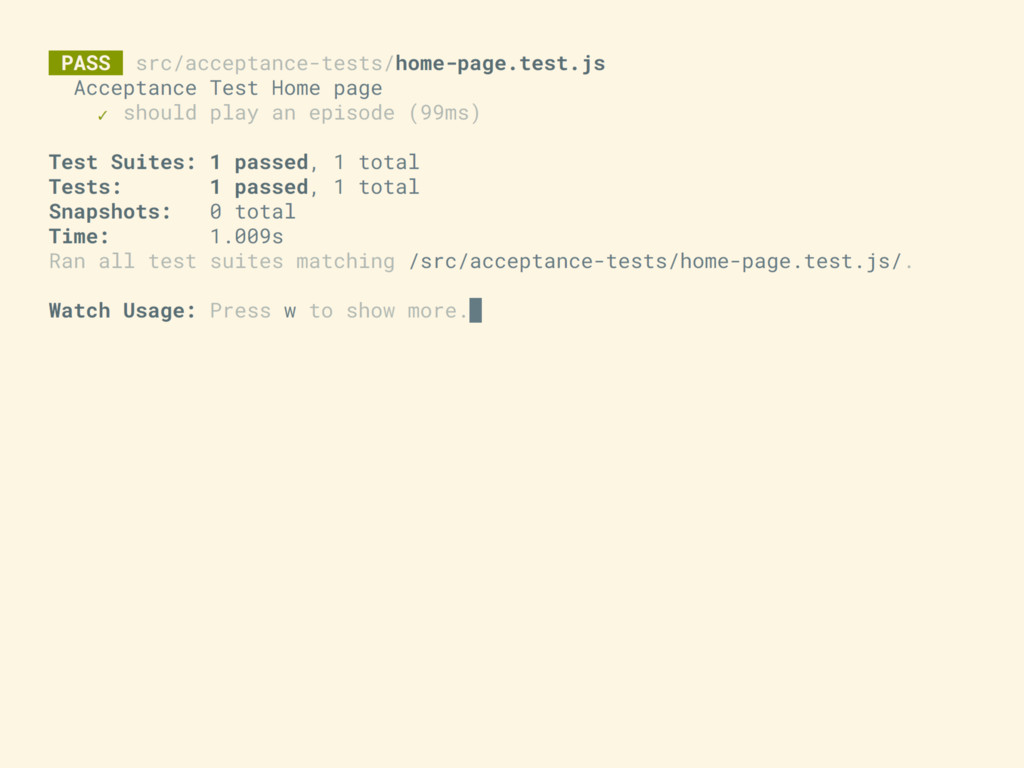Select the Tests: label
The image size is (1024, 768).
86,187
